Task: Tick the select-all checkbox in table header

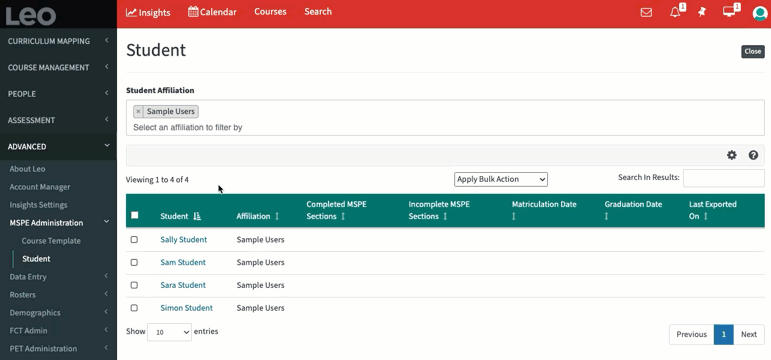Action: point(135,215)
